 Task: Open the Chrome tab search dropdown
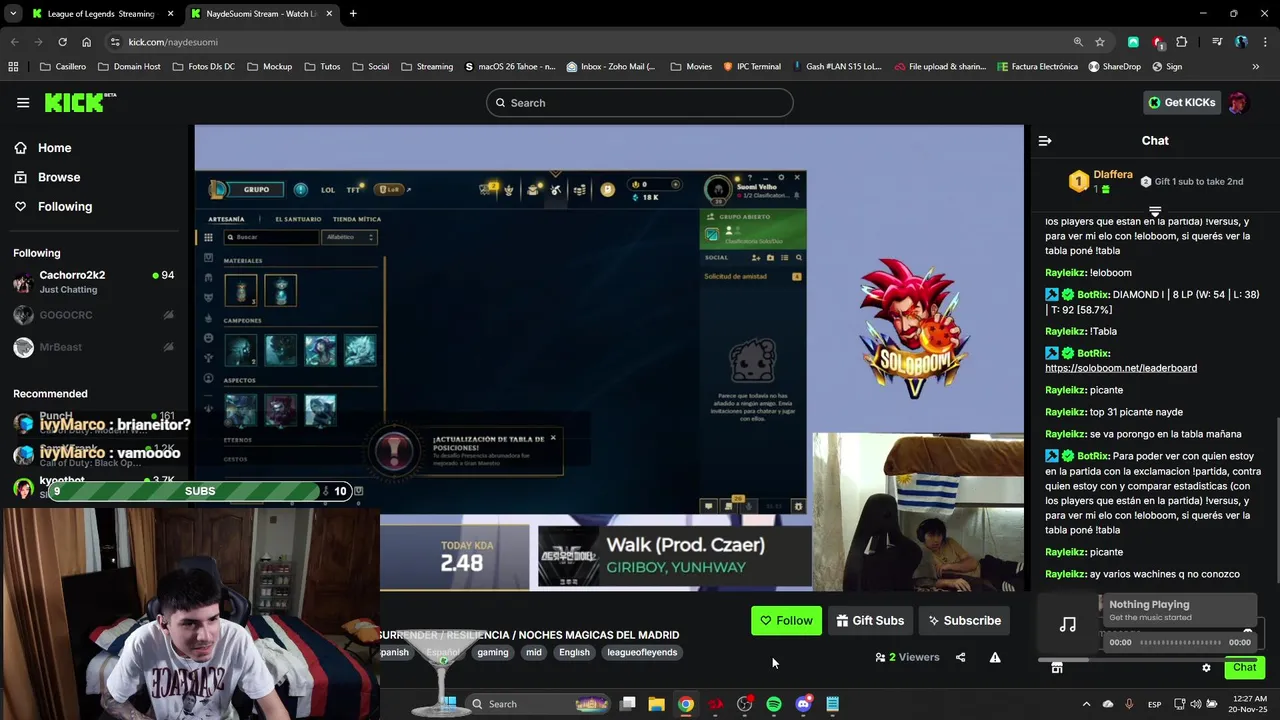(x=14, y=14)
